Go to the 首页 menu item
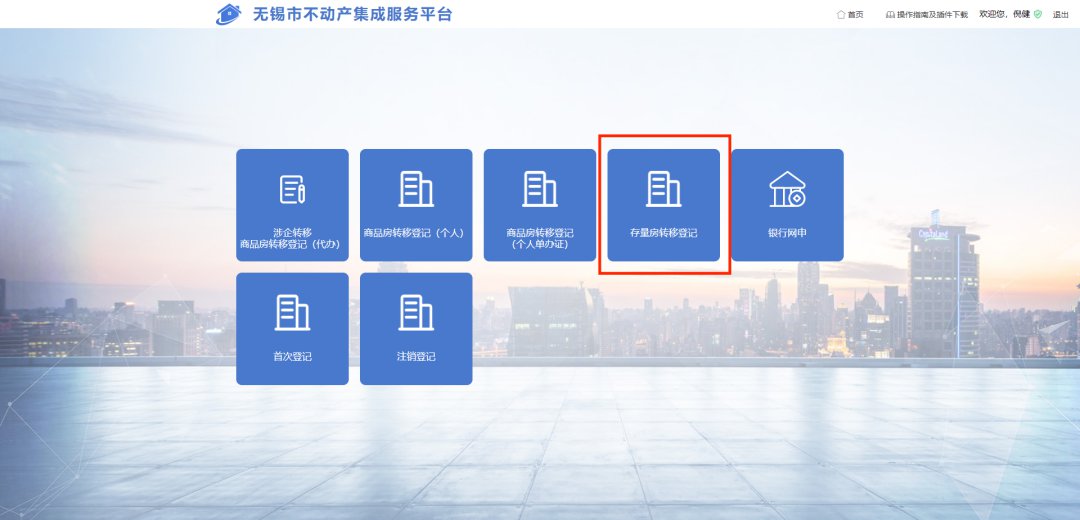1080x520 pixels. click(855, 15)
